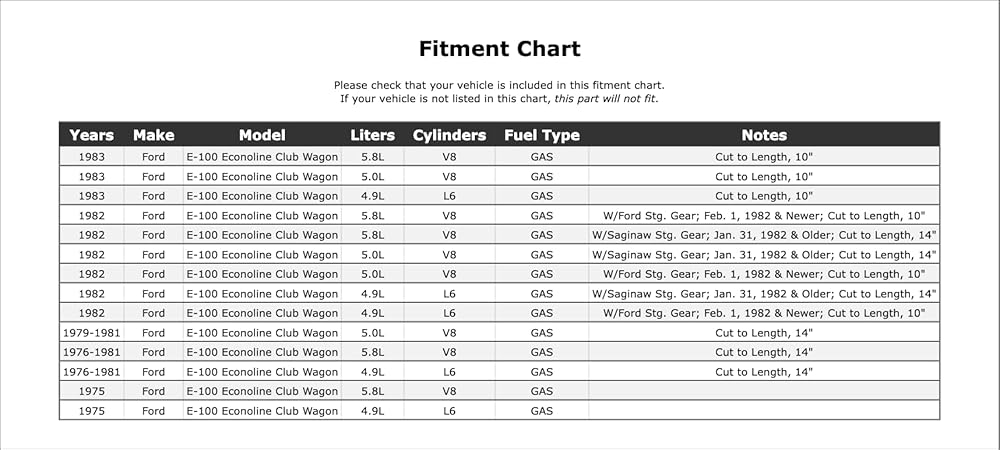Viewport: 1000px width, 450px height.
Task: Click the Model column header
Action: 262,135
